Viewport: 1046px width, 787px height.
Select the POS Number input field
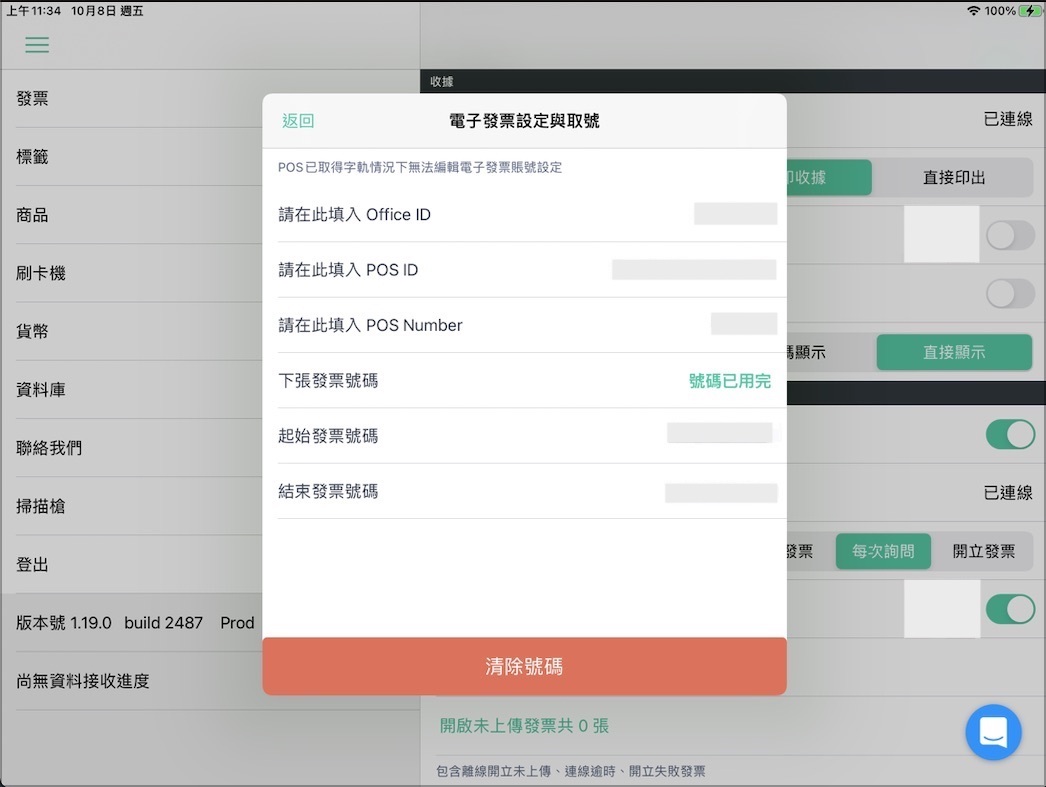(744, 323)
